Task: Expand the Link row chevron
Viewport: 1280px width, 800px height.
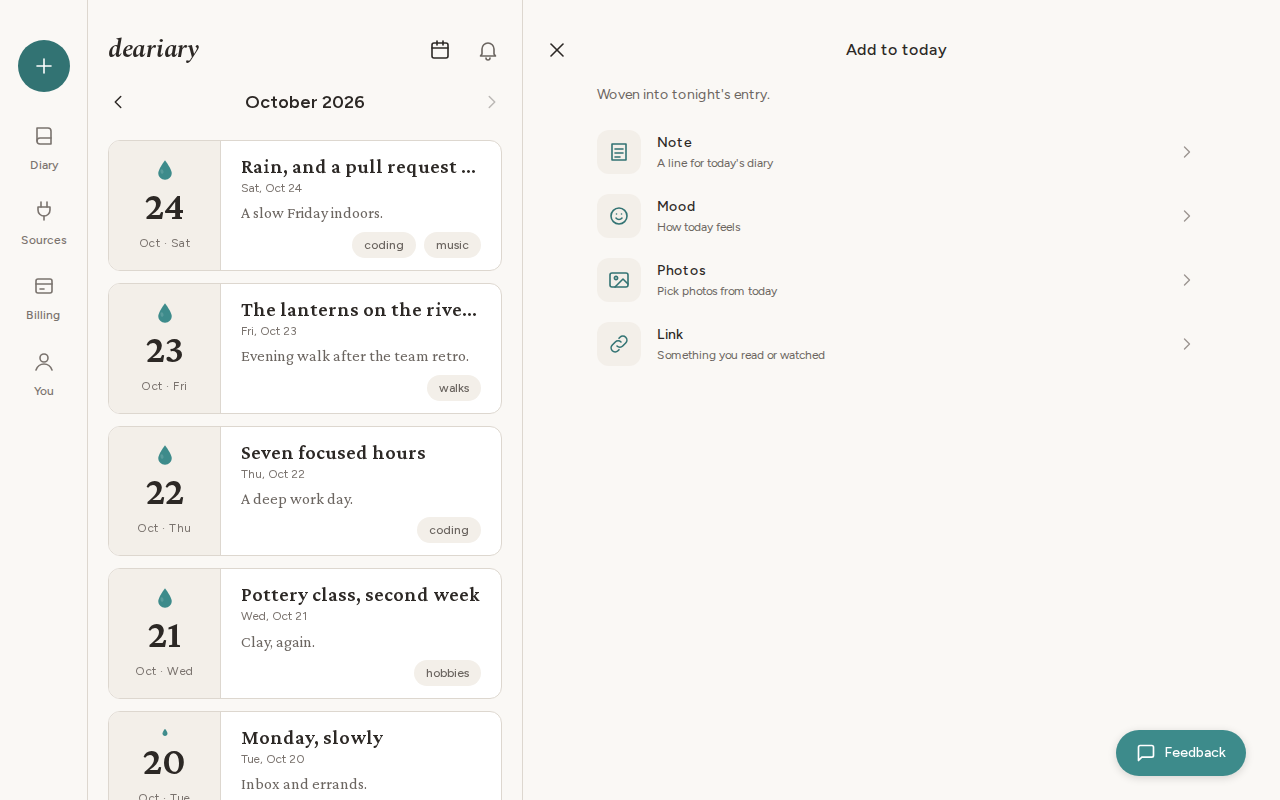Action: click(x=1187, y=344)
